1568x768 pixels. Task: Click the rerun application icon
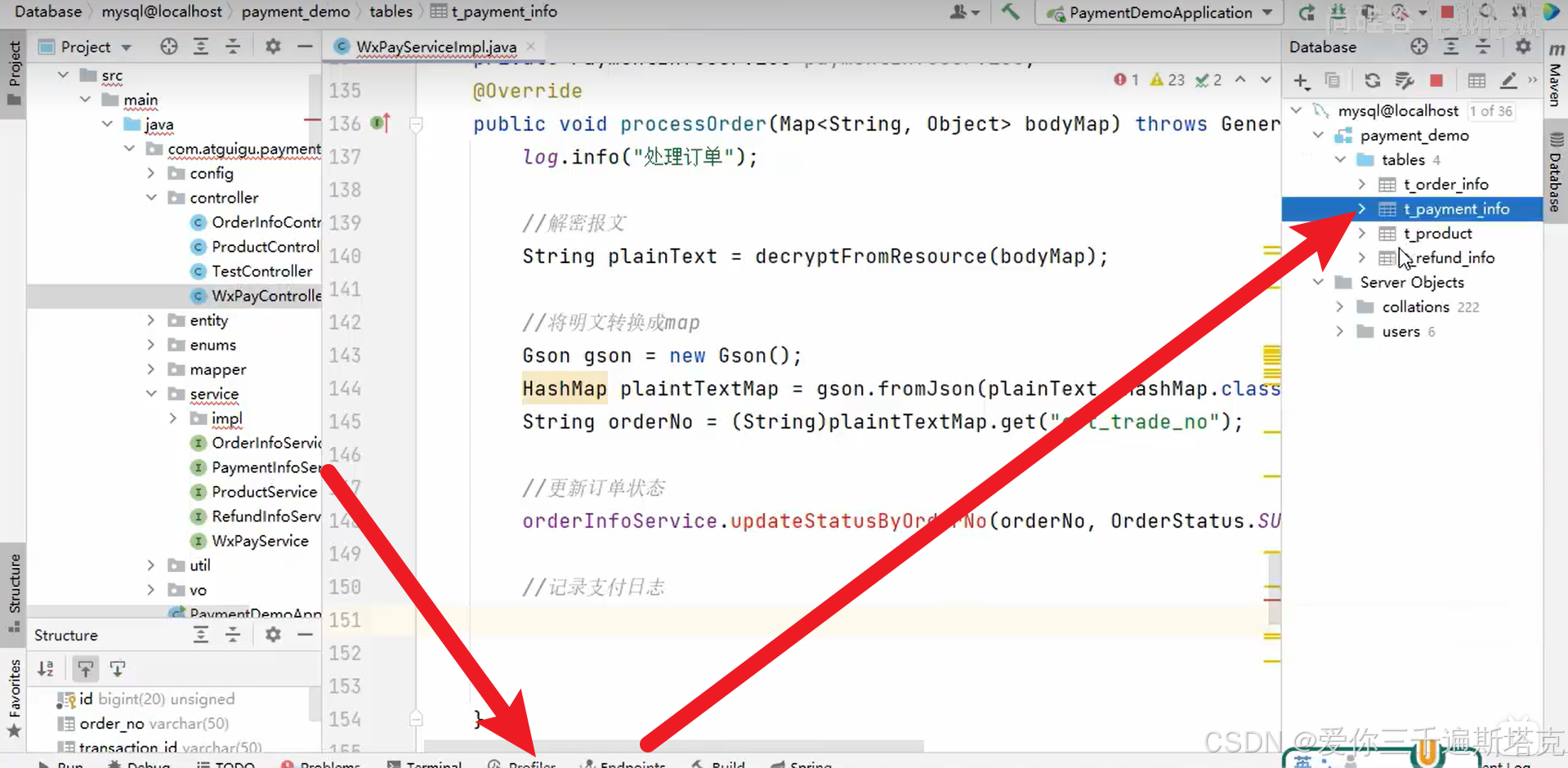[x=1307, y=12]
